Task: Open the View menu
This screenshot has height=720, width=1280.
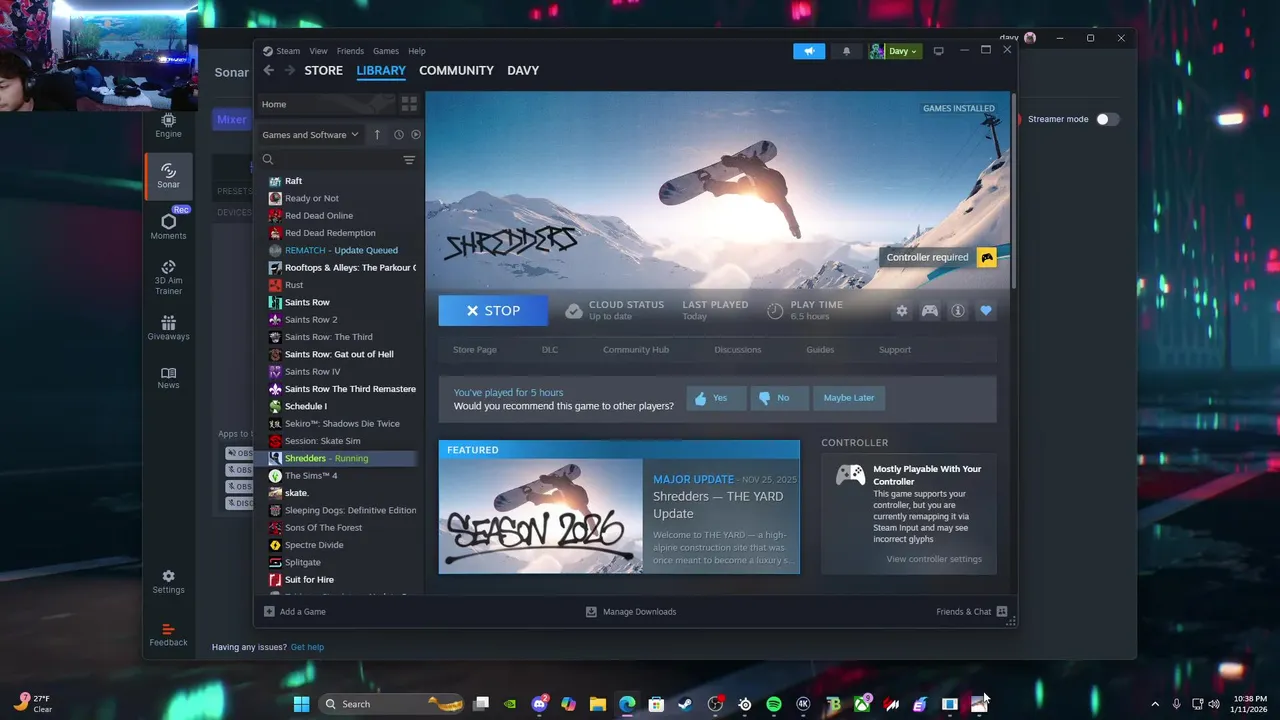Action: (318, 51)
